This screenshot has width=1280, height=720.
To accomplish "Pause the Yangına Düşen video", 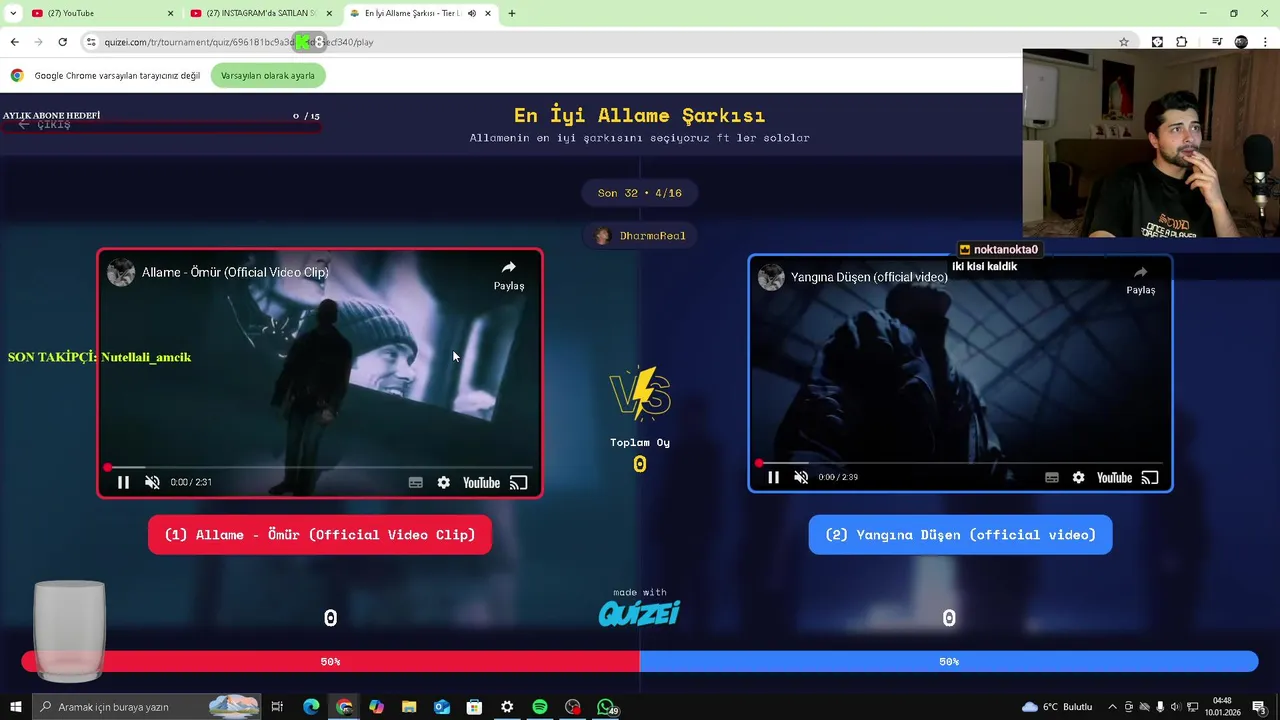I will point(773,477).
